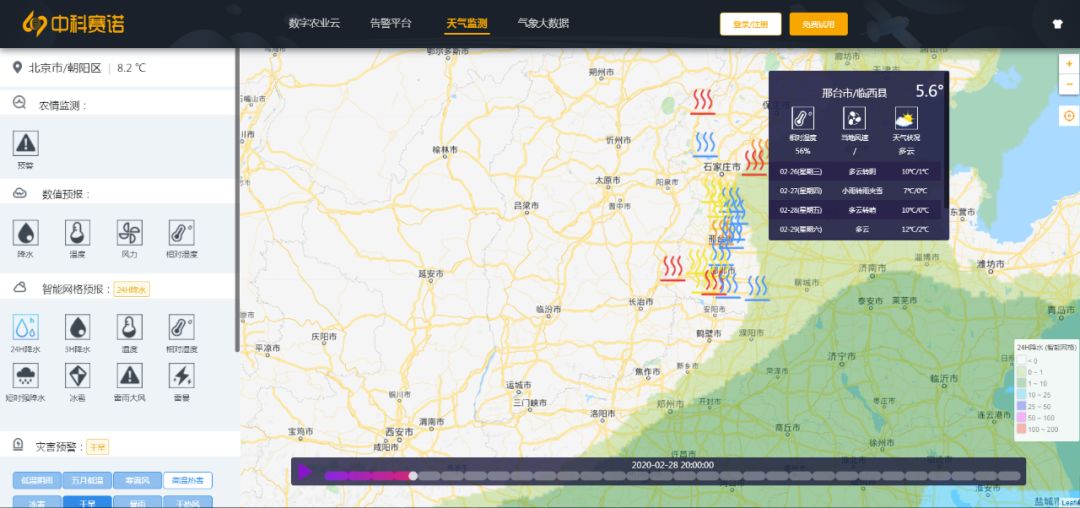Click the 数值预报 section header
Screen dimensions: 1080x508
(x=66, y=195)
